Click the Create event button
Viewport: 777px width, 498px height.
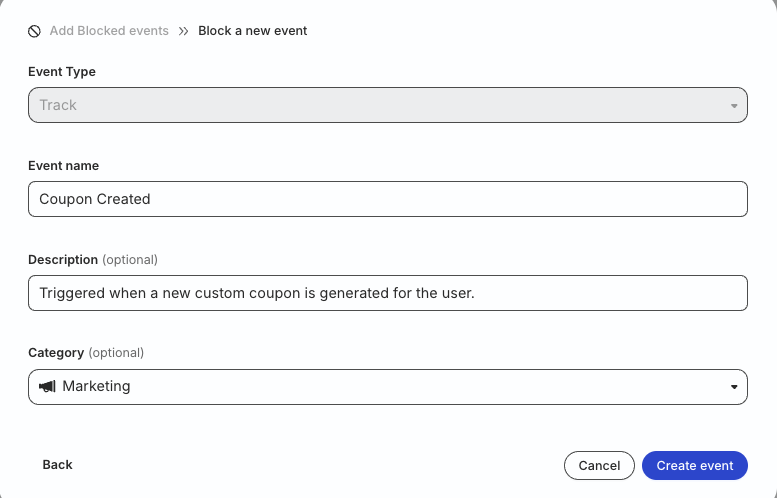point(695,465)
